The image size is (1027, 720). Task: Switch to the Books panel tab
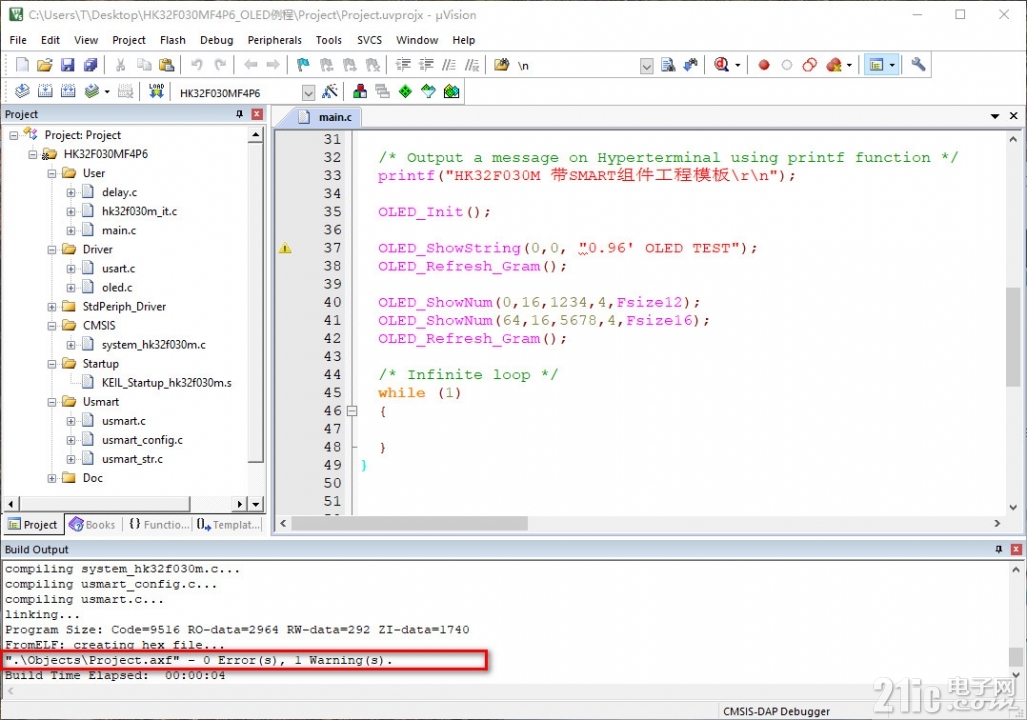pos(92,525)
